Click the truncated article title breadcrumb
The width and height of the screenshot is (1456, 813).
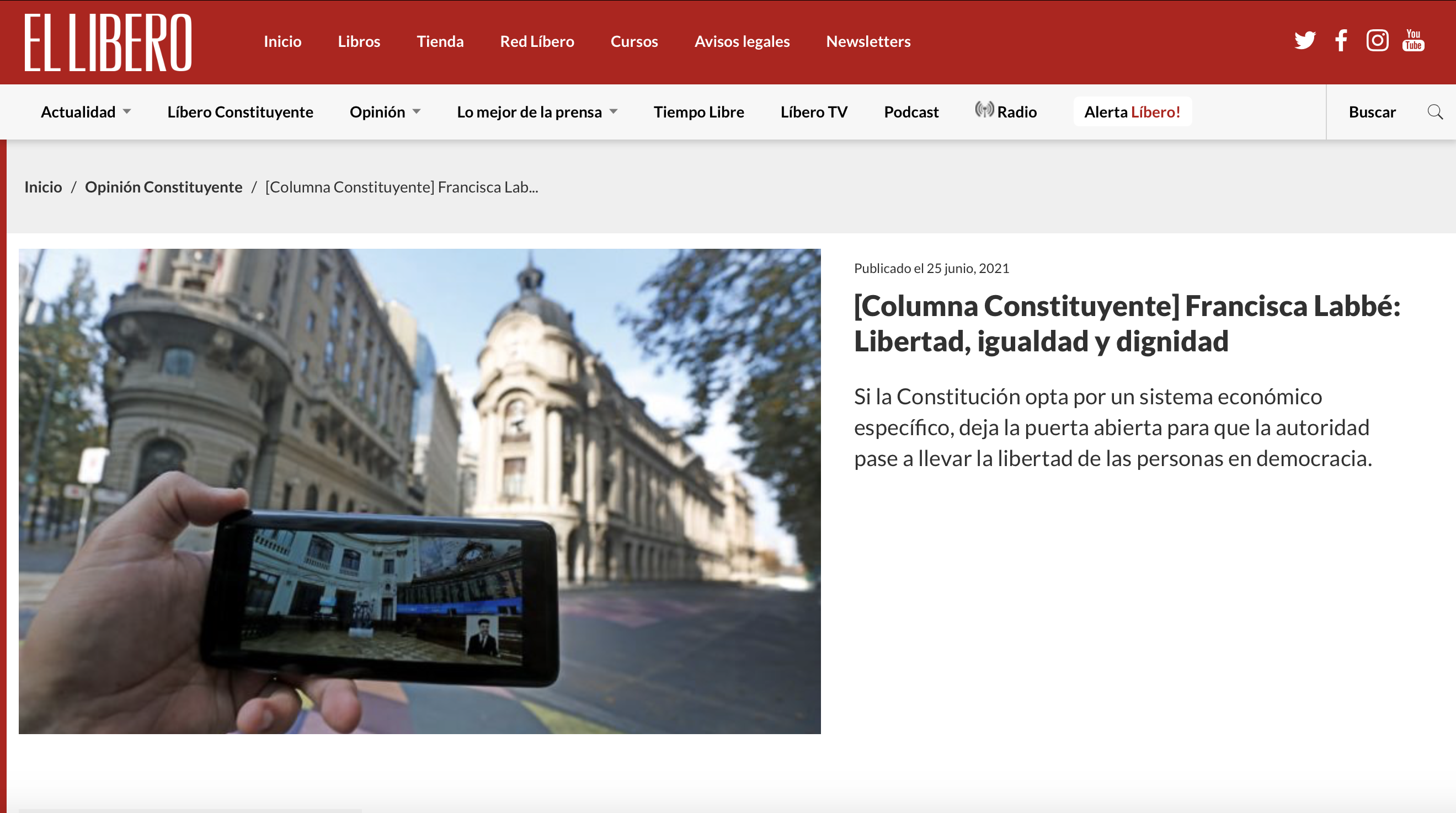click(x=401, y=187)
